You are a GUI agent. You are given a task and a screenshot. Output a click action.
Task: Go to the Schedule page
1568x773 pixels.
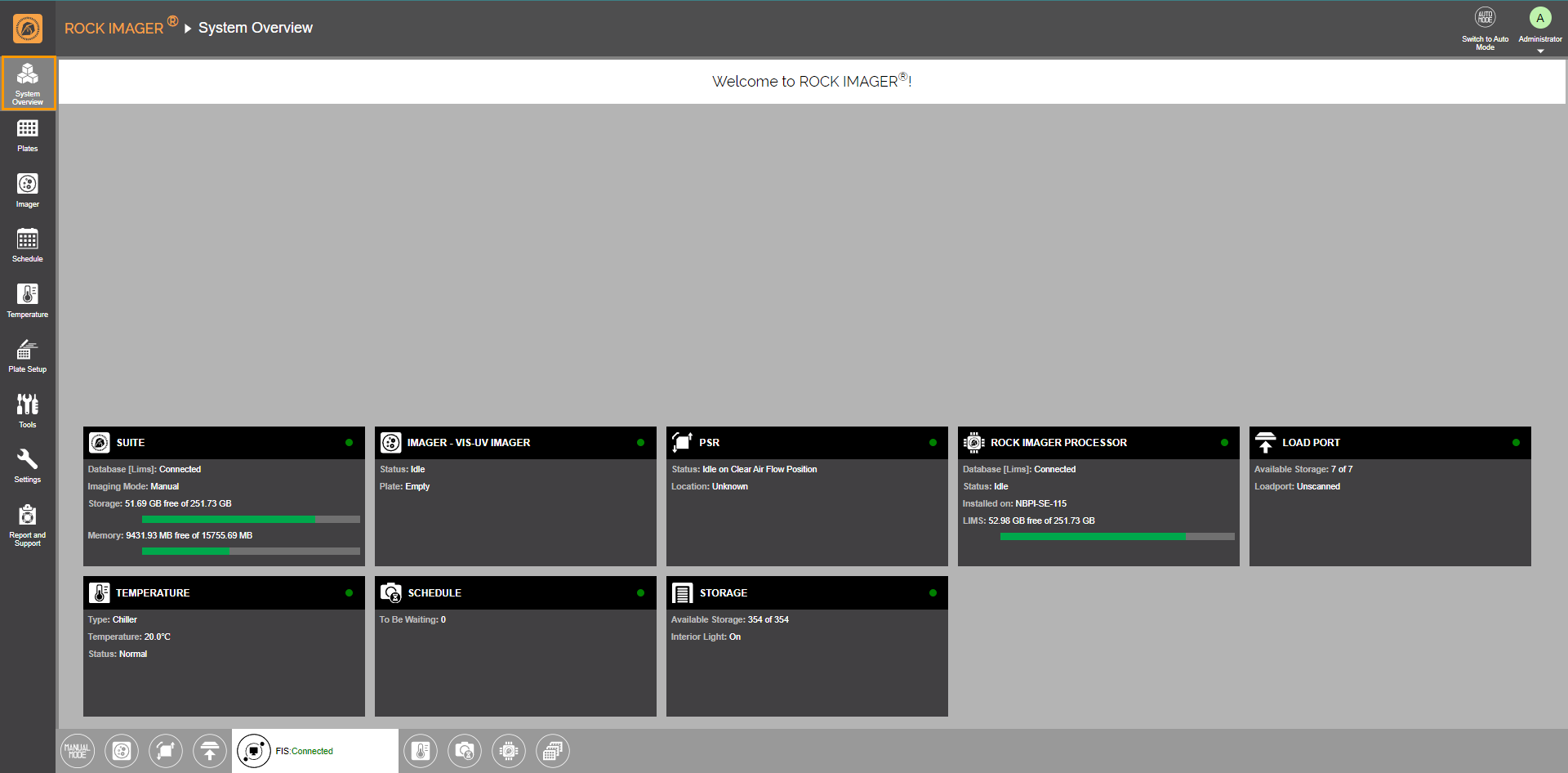point(27,245)
